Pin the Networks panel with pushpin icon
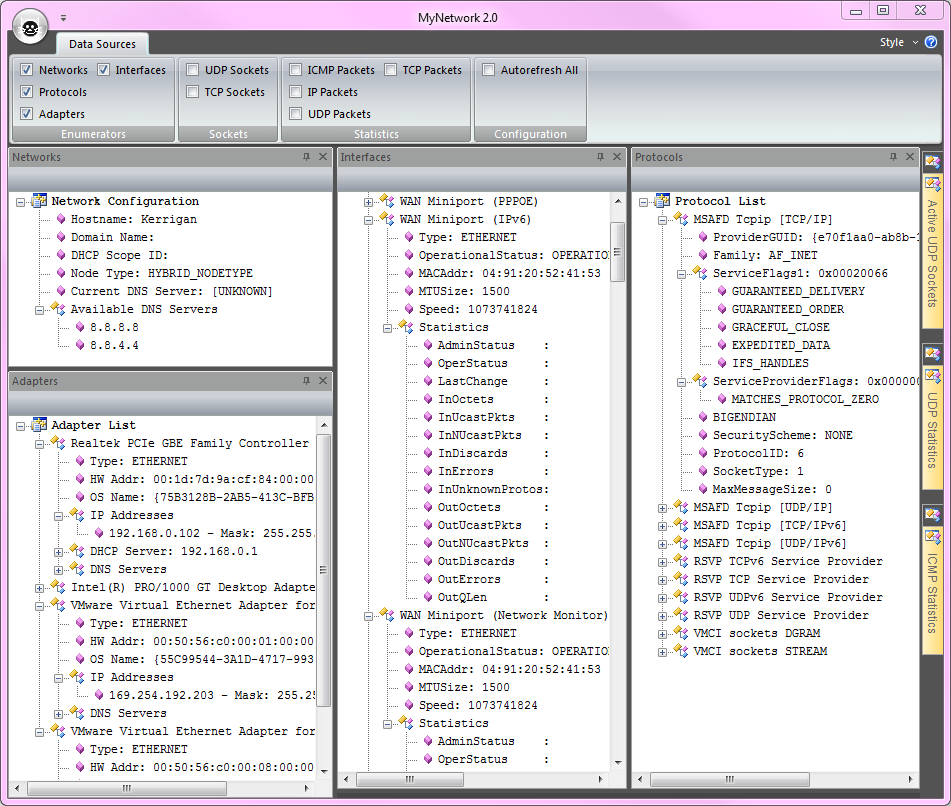 (306, 157)
